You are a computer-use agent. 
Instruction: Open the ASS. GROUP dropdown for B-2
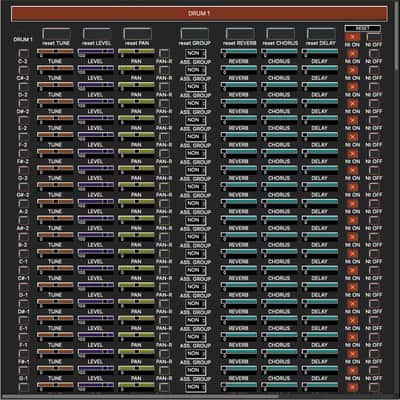pos(195,237)
